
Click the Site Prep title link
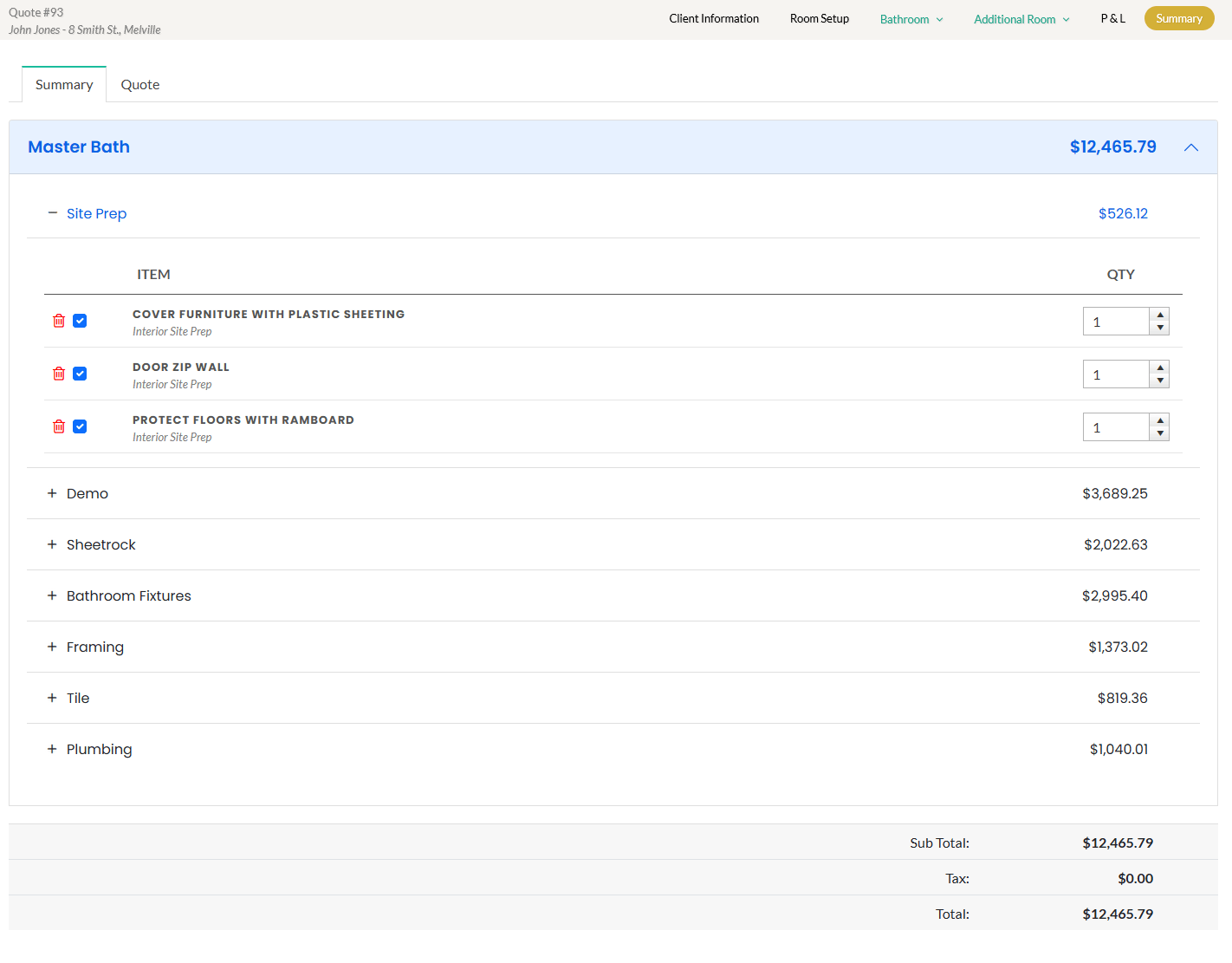[96, 213]
